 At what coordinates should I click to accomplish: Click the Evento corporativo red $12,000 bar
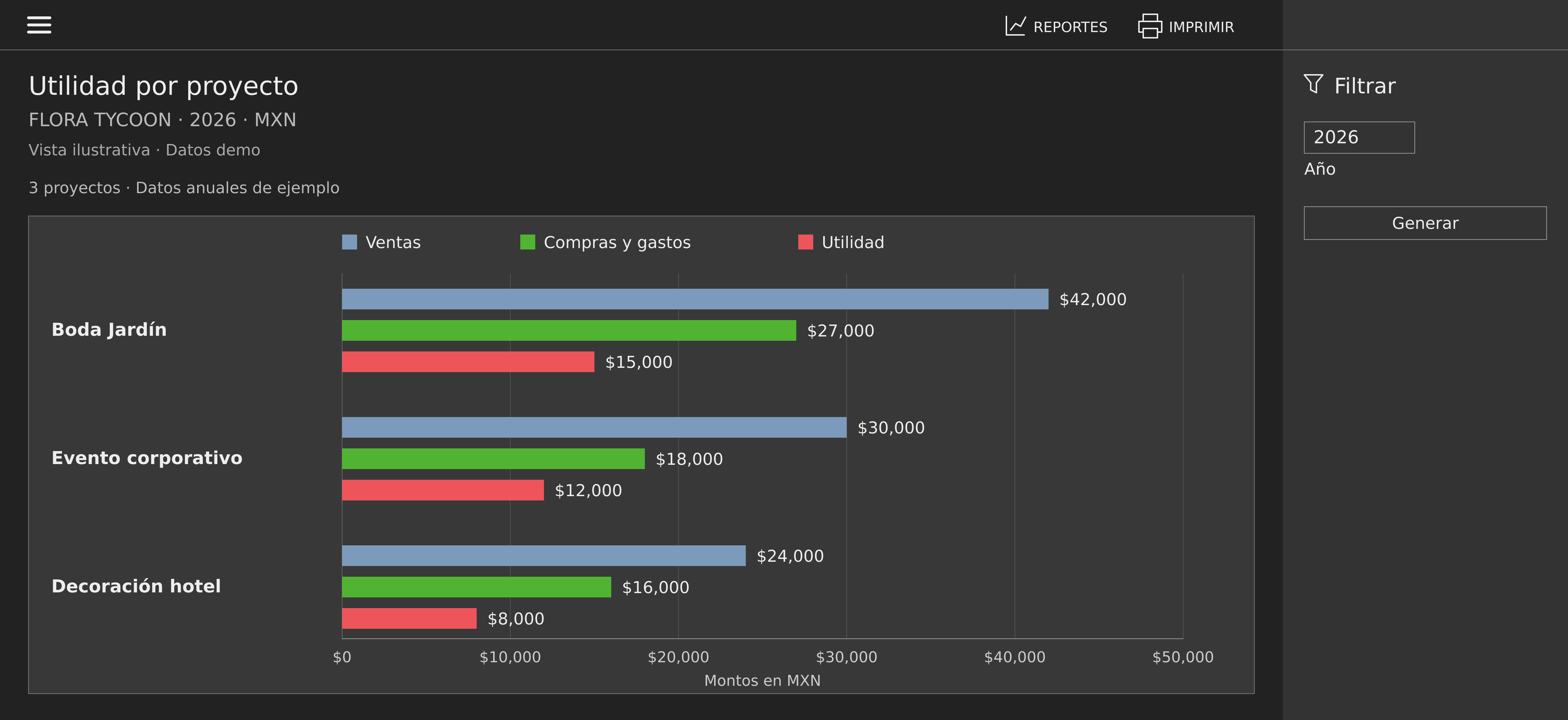click(443, 490)
